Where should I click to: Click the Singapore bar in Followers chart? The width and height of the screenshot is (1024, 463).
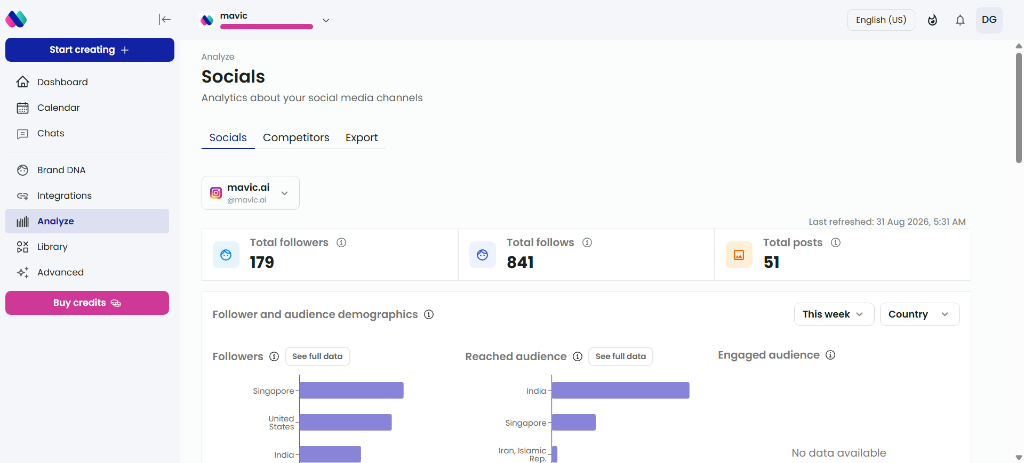tap(351, 391)
